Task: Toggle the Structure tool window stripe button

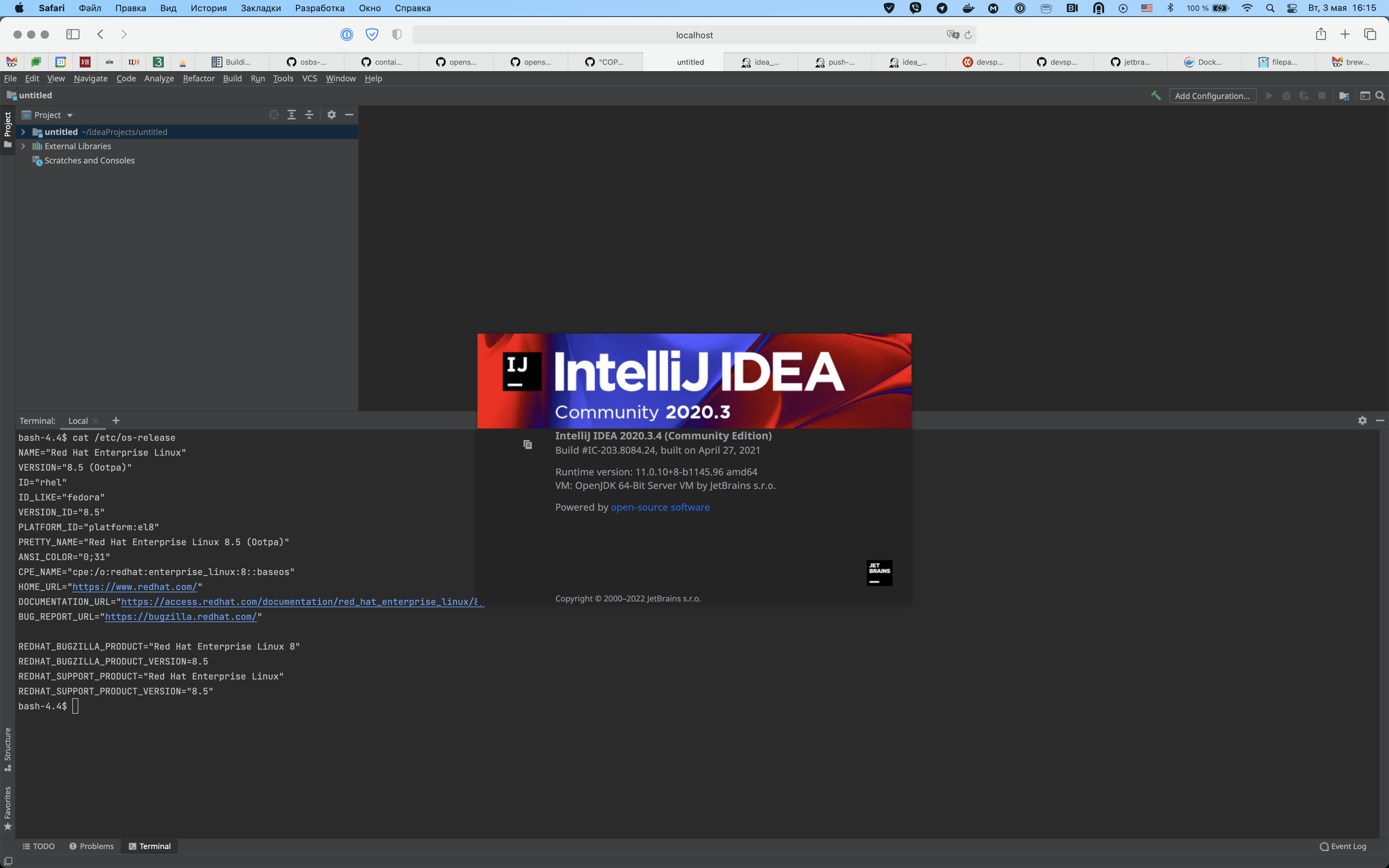Action: click(7, 749)
